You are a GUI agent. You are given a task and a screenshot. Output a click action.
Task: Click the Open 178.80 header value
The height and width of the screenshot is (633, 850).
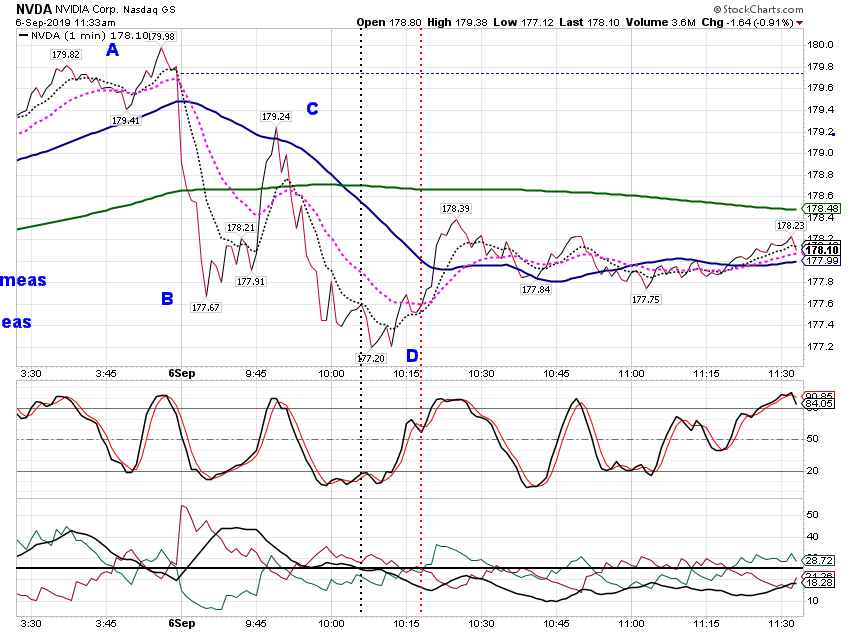pos(389,22)
